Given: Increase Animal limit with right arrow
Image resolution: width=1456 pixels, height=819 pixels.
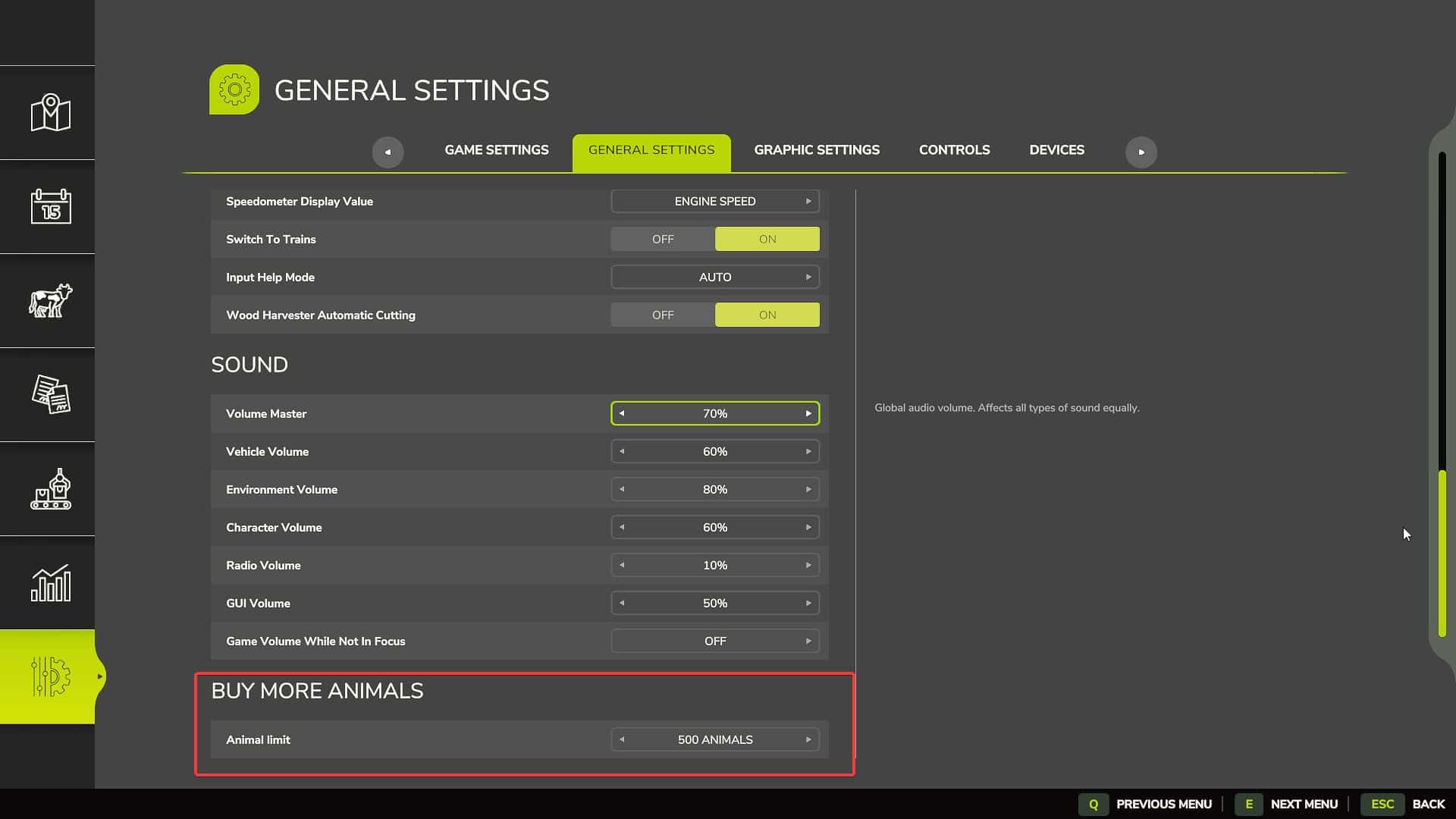Looking at the screenshot, I should click(x=808, y=739).
